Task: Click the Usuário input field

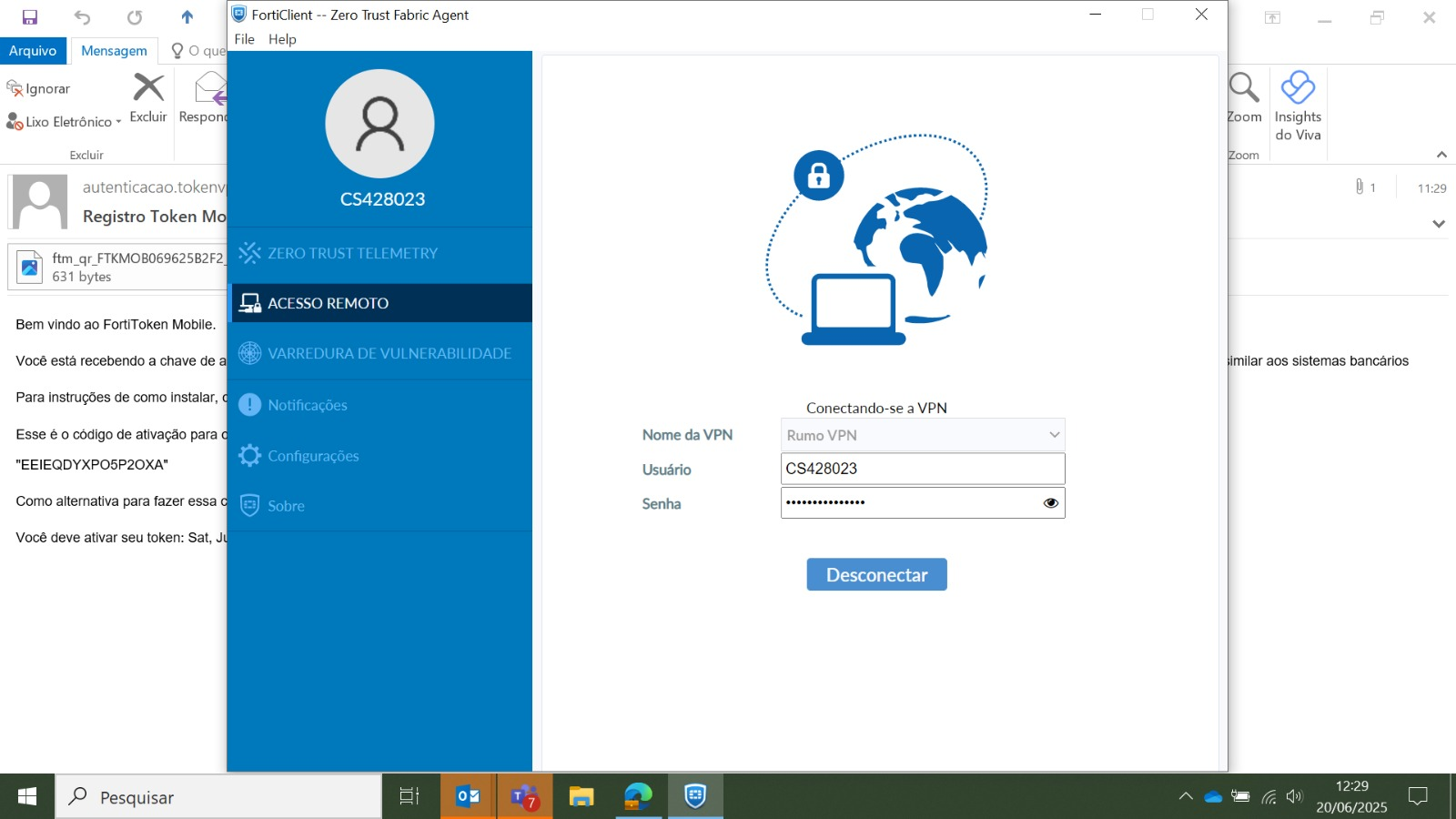Action: click(923, 469)
